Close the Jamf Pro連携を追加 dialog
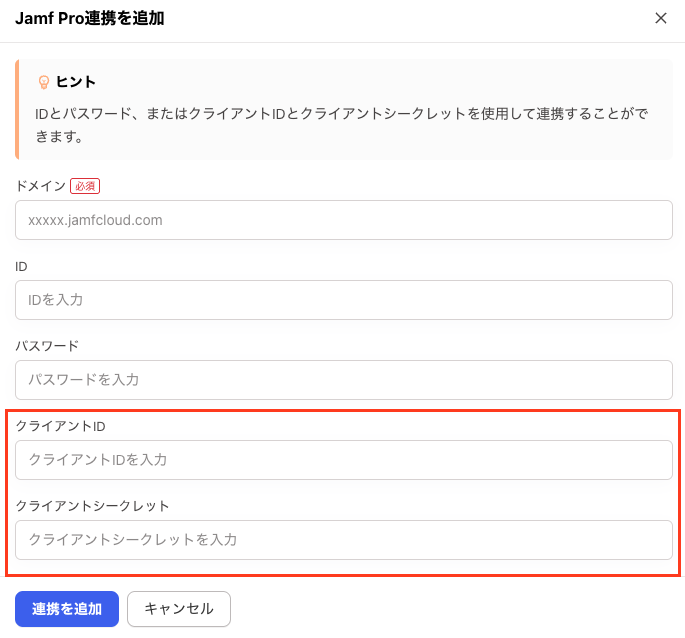Image resolution: width=685 pixels, height=638 pixels. tap(661, 18)
